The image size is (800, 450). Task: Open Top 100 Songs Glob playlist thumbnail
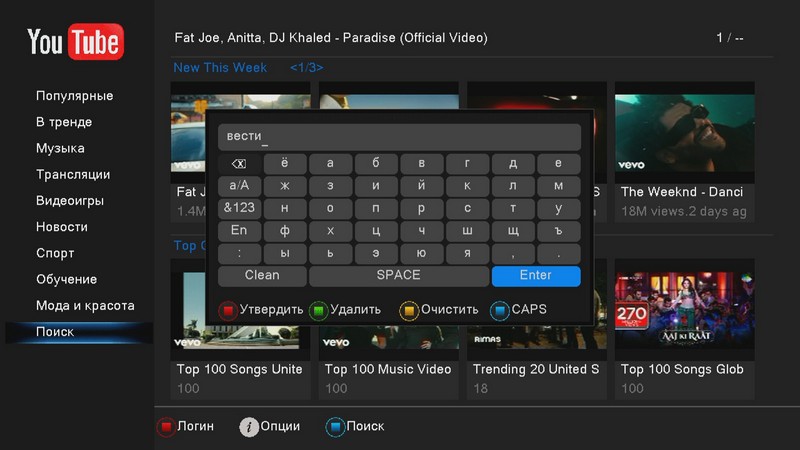coord(685,310)
